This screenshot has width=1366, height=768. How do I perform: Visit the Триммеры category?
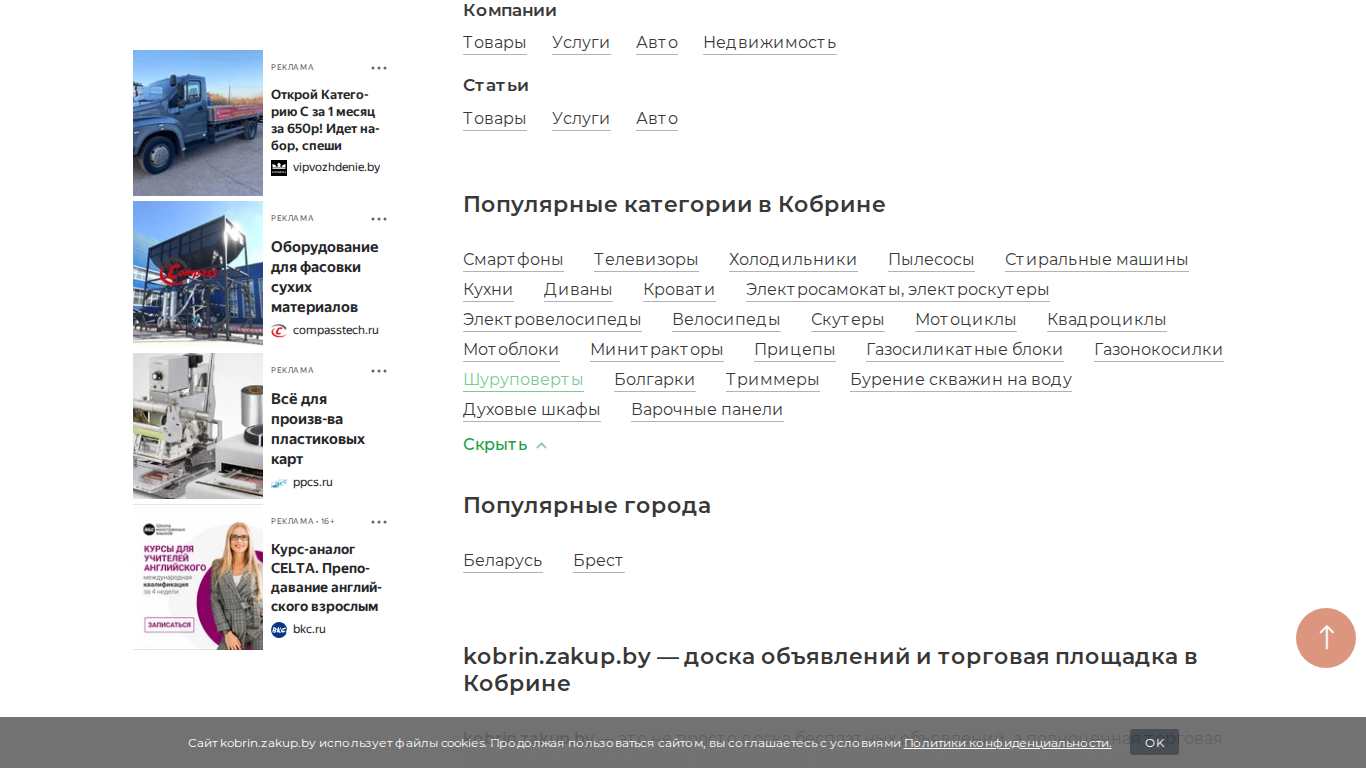[773, 380]
